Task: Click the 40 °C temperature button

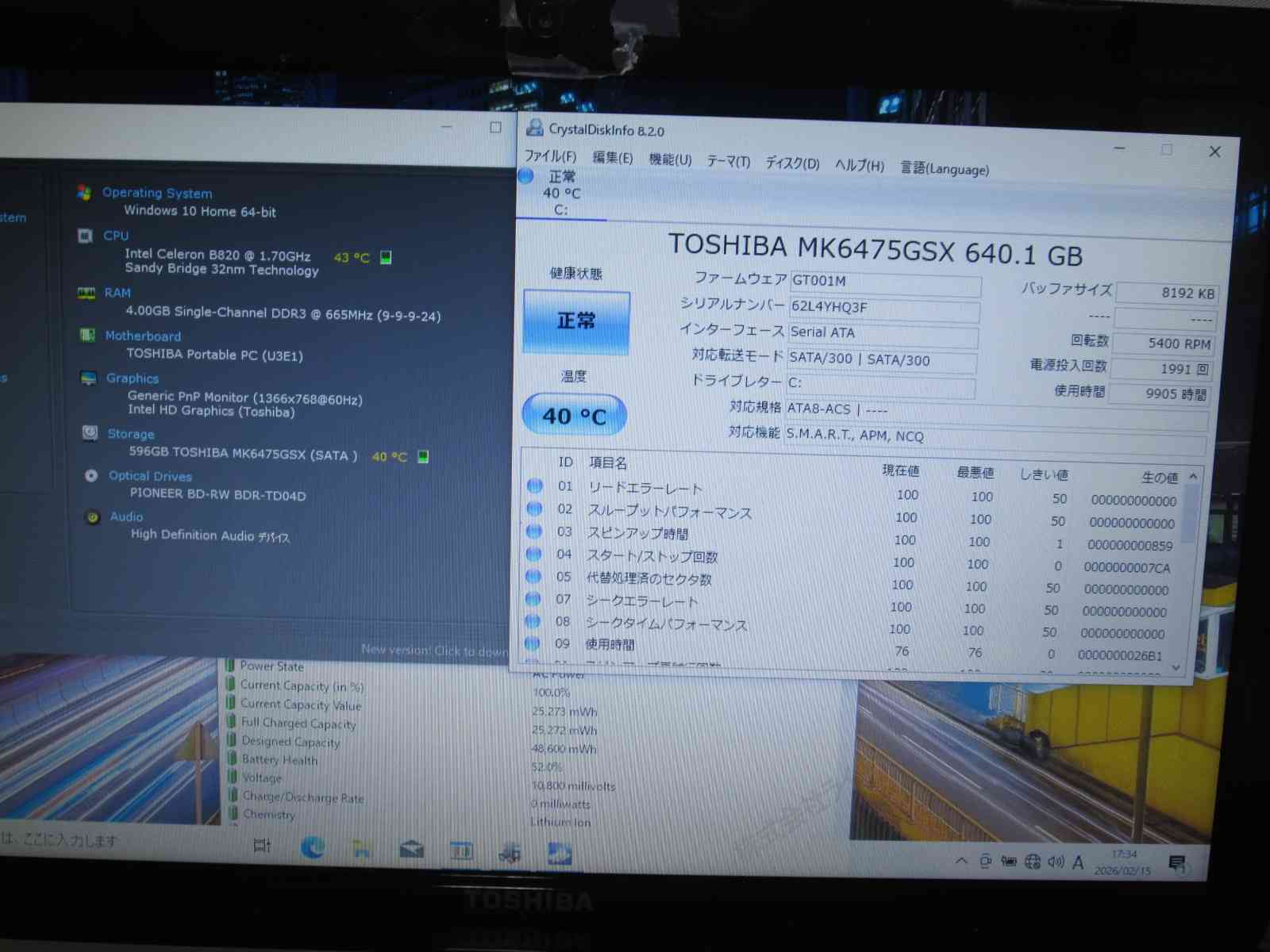Action: click(x=574, y=415)
